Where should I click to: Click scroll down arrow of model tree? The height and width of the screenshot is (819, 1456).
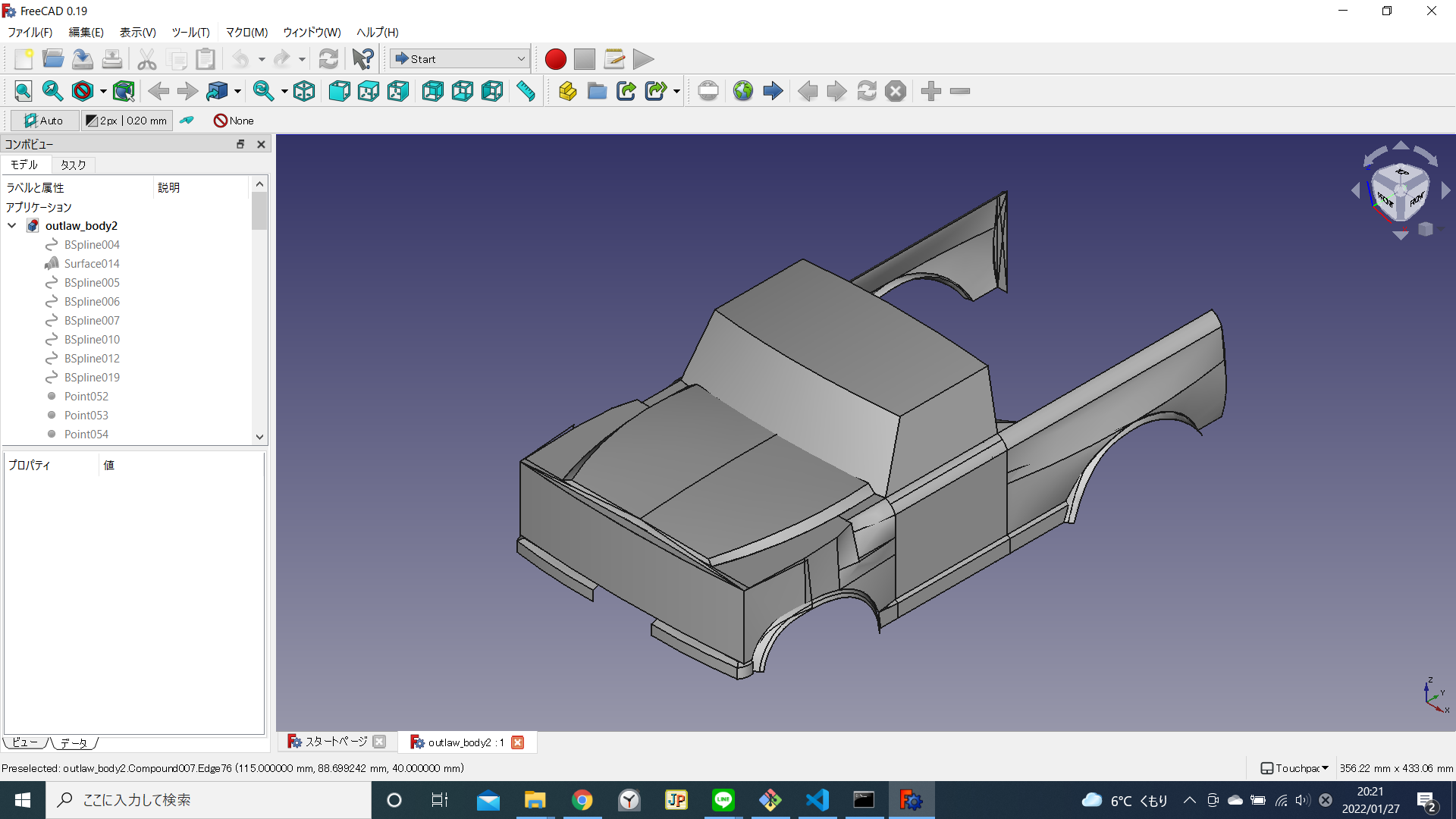(x=259, y=436)
